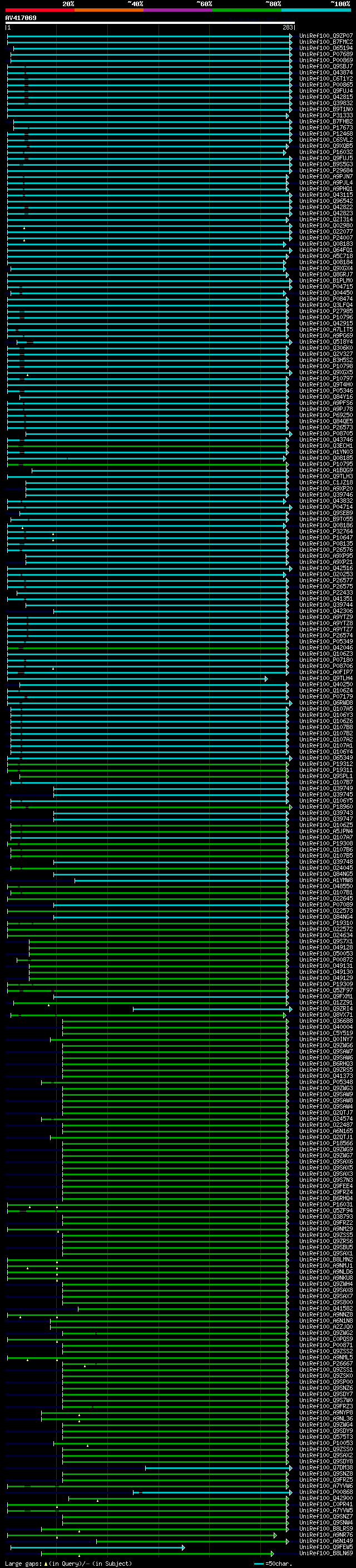The image size is (356, 1568).
Task: Click the purple ~60% identity legend segment
Action: click(x=177, y=10)
